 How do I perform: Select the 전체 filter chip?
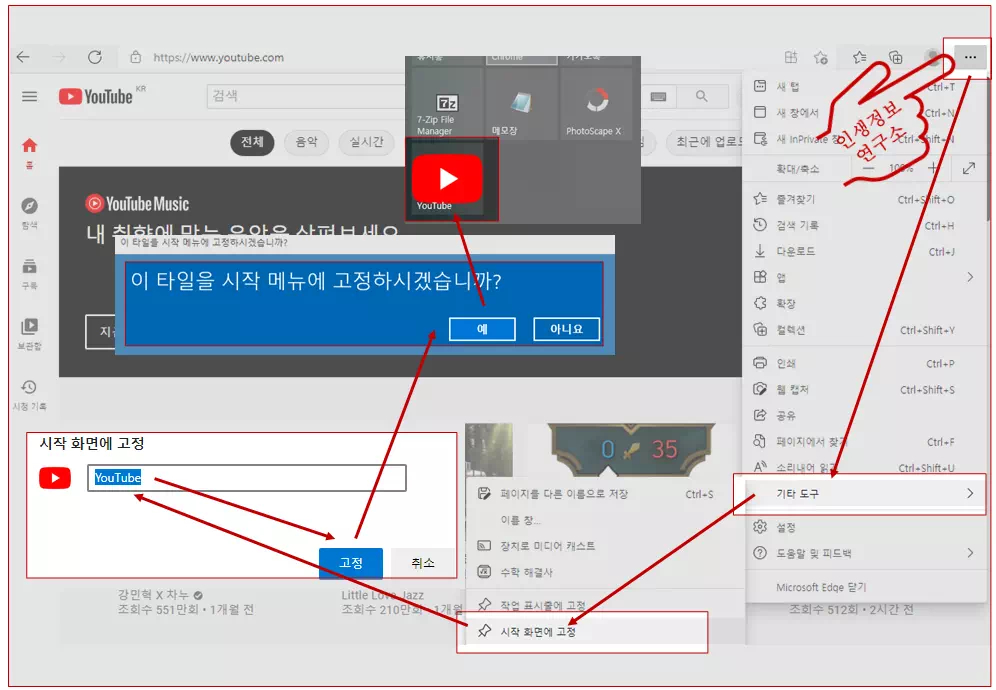(x=252, y=142)
